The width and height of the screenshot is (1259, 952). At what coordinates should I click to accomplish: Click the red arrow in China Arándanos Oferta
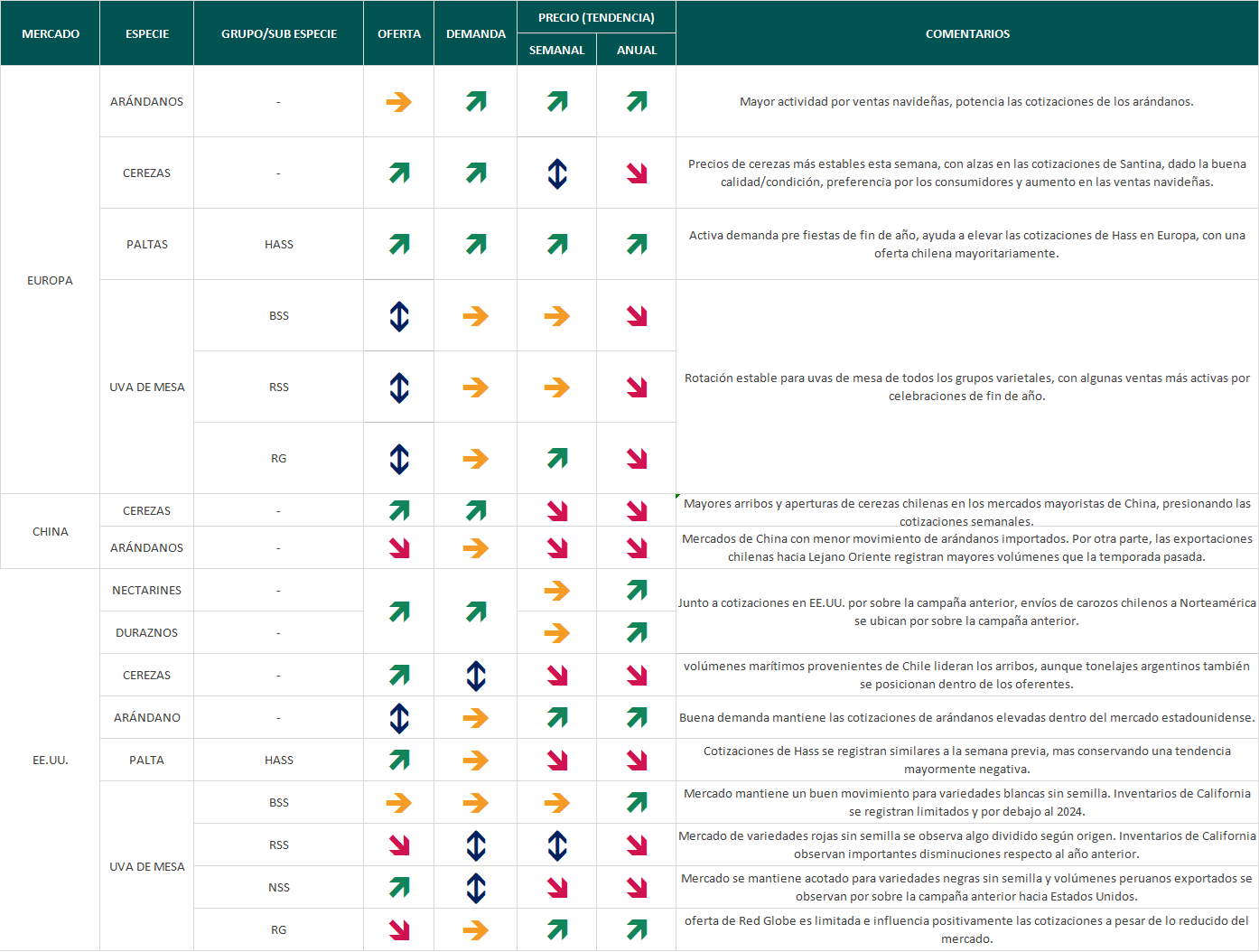398,548
